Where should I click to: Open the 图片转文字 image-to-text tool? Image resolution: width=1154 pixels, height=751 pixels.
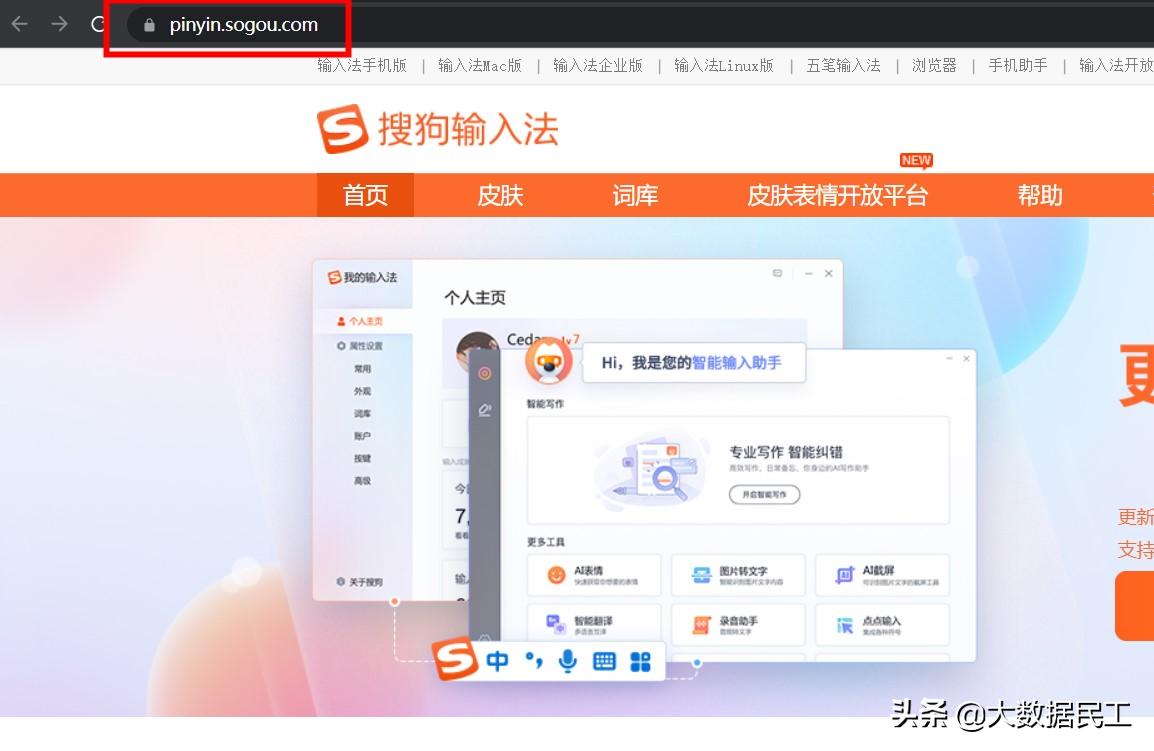(738, 574)
